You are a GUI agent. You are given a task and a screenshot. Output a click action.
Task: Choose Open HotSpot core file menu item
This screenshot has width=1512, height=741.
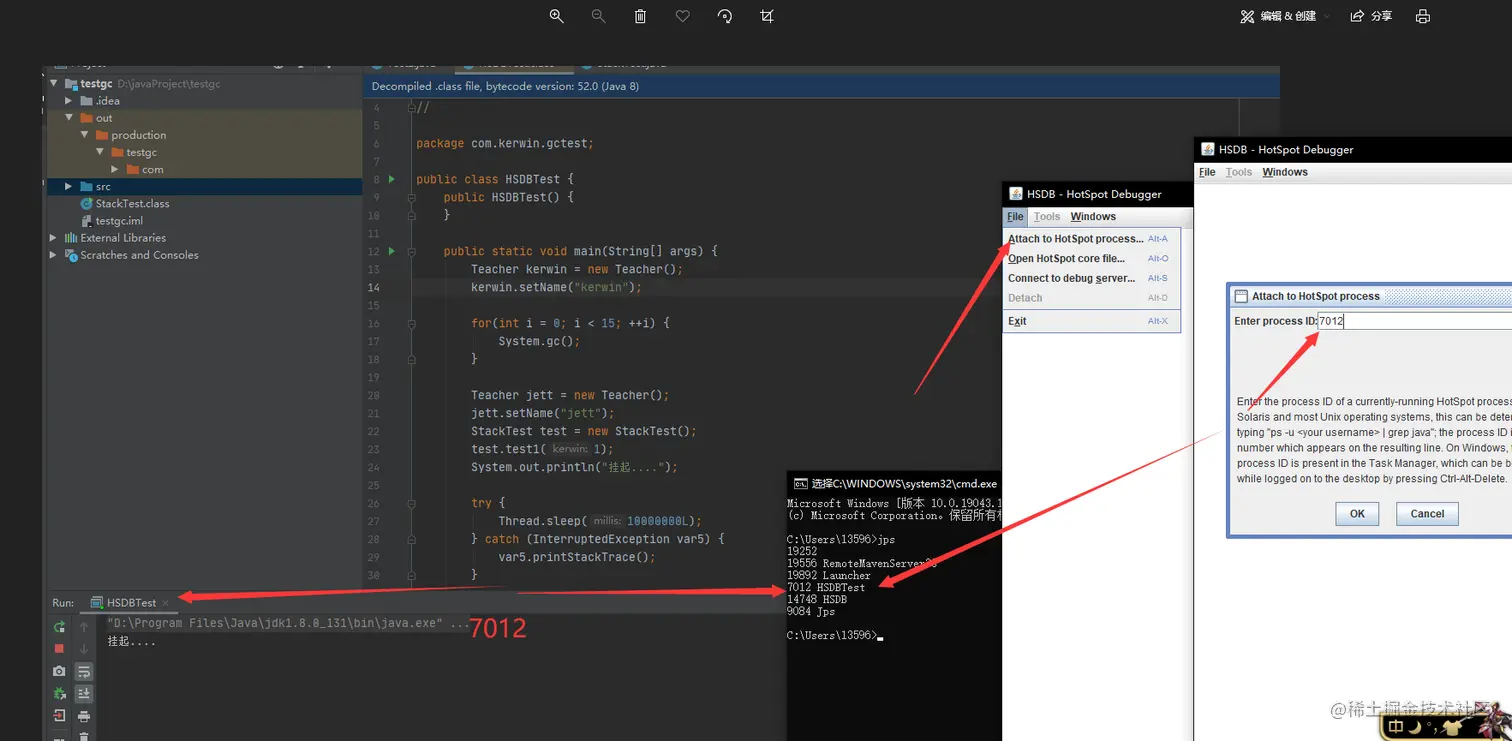(1092, 259)
